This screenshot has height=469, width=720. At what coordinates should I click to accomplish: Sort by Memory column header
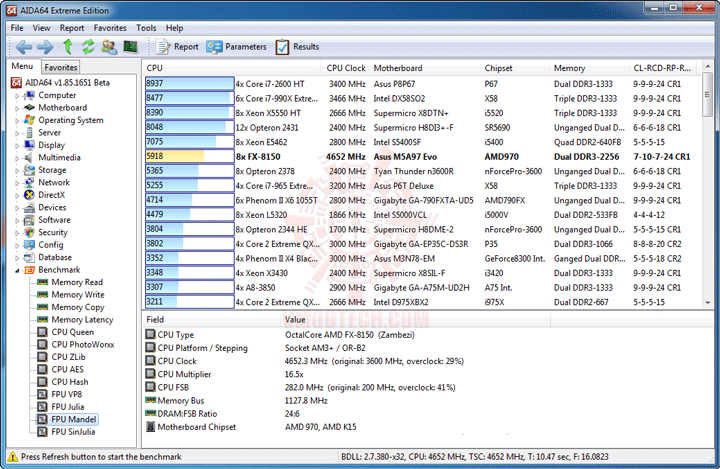pos(590,68)
